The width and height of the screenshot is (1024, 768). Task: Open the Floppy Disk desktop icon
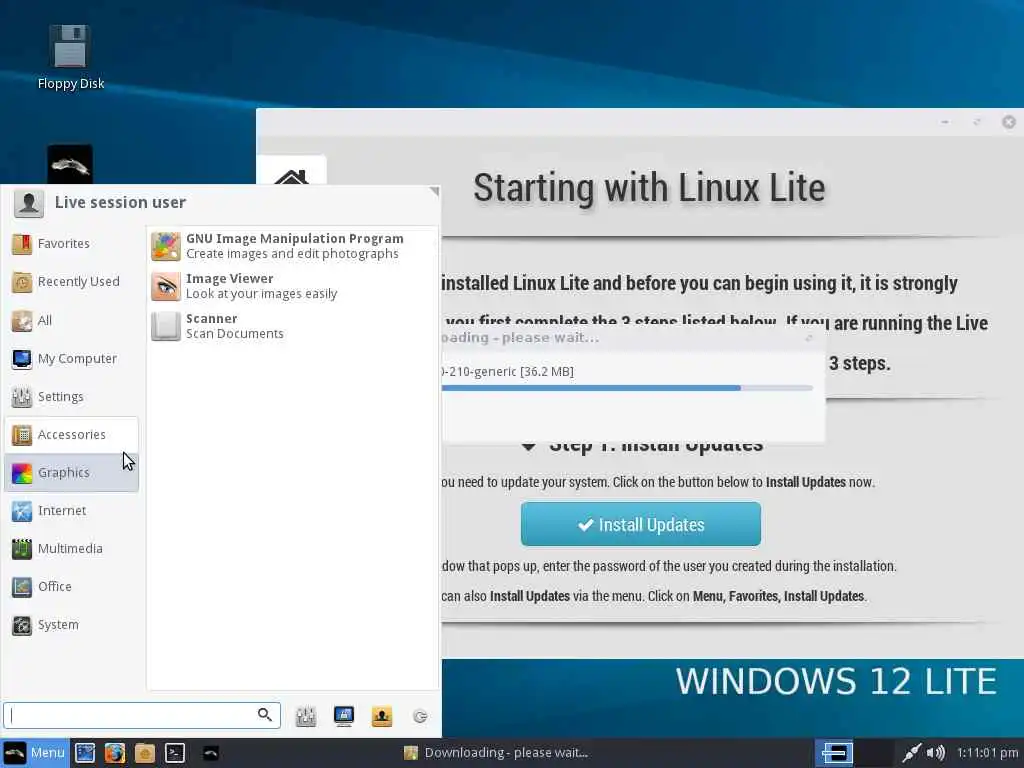coord(70,57)
